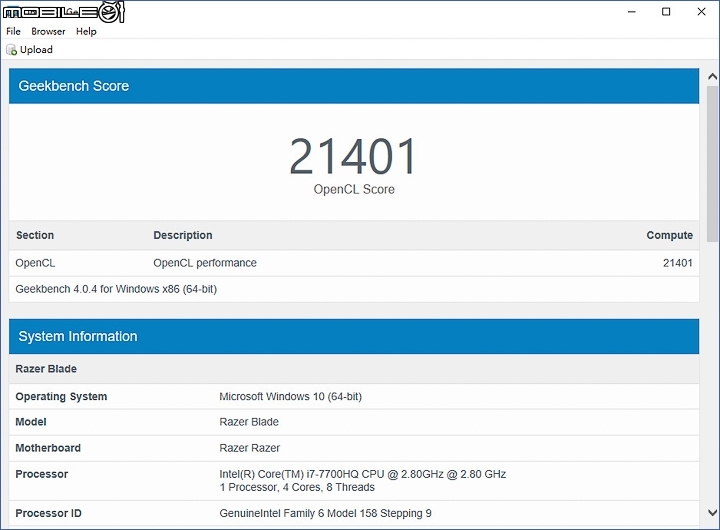720x530 pixels.
Task: Click Geekbench 4.0.4 for Windows x86 text
Action: 116,289
